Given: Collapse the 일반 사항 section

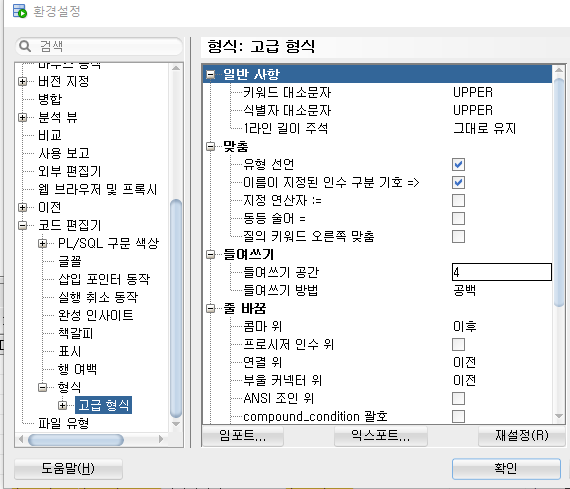Looking at the screenshot, I should 210,74.
